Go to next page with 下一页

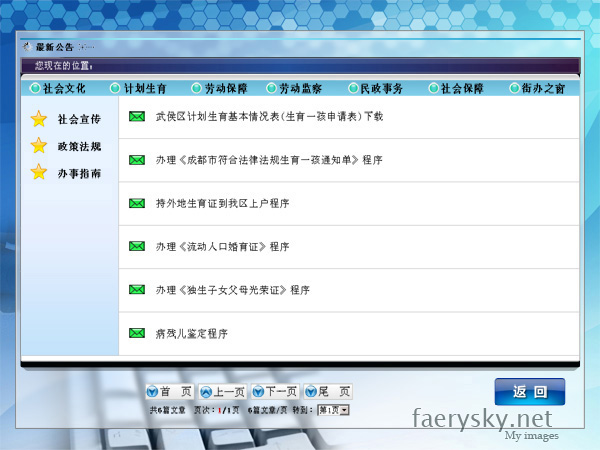[276, 392]
